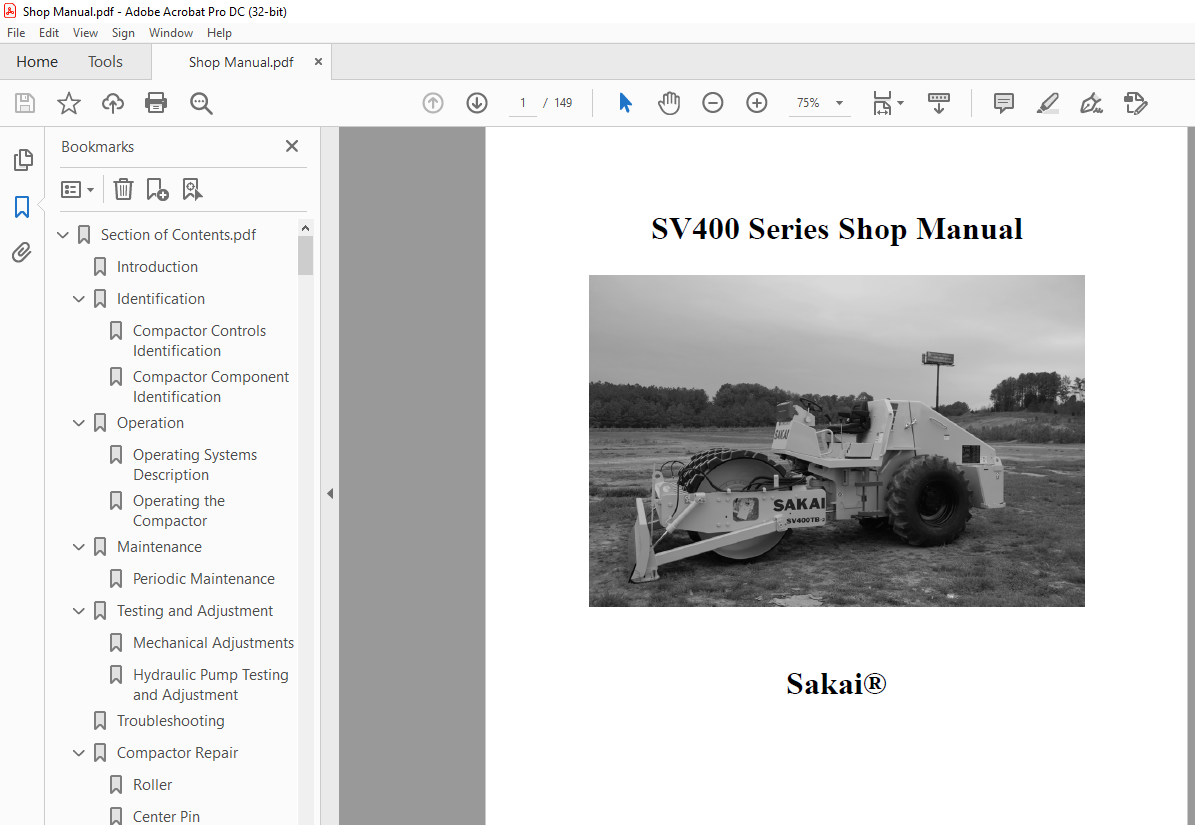The height and width of the screenshot is (825, 1195).
Task: Go to previous page arrow
Action: [x=433, y=103]
